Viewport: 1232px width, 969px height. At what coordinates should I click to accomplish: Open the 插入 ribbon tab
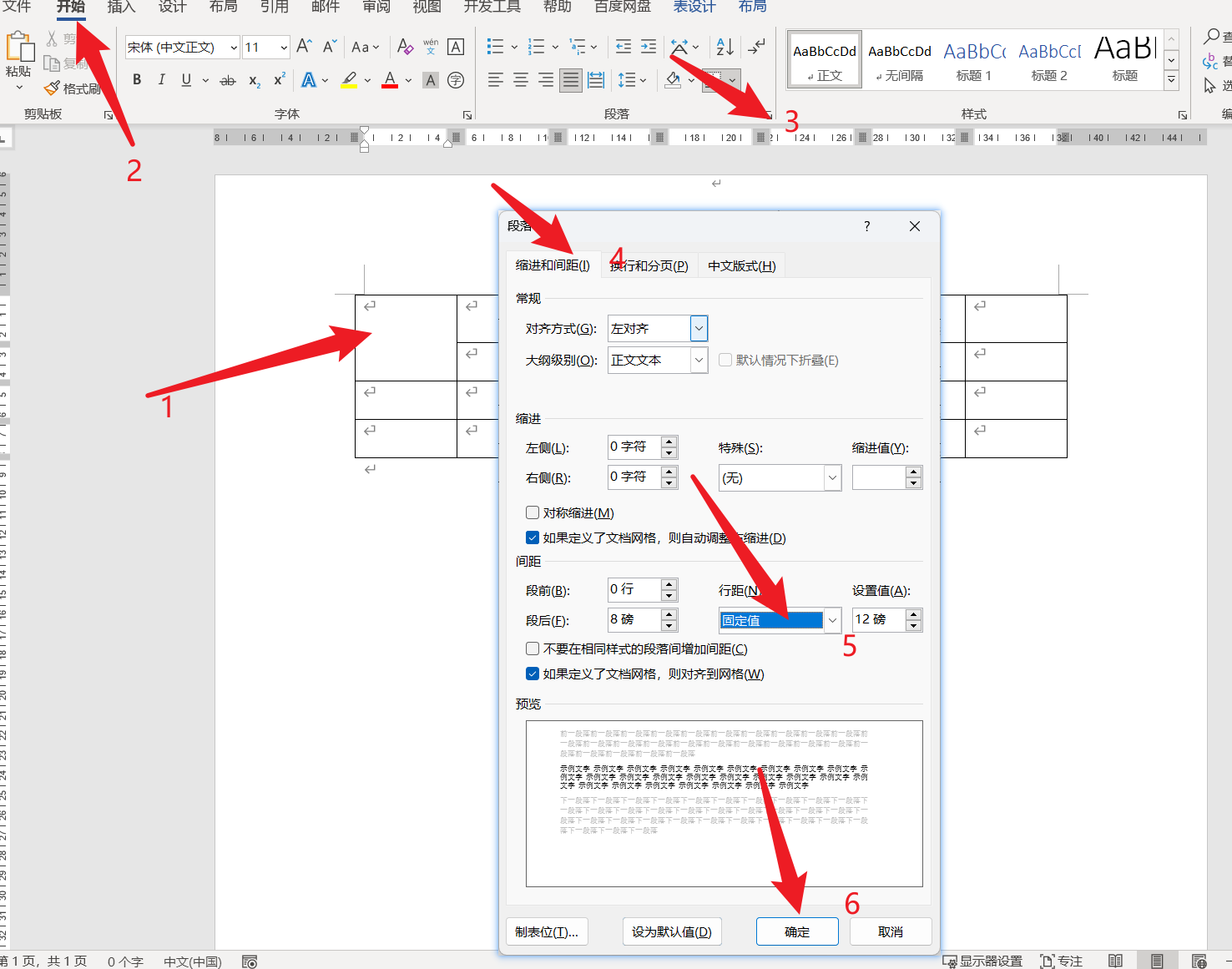[x=121, y=7]
